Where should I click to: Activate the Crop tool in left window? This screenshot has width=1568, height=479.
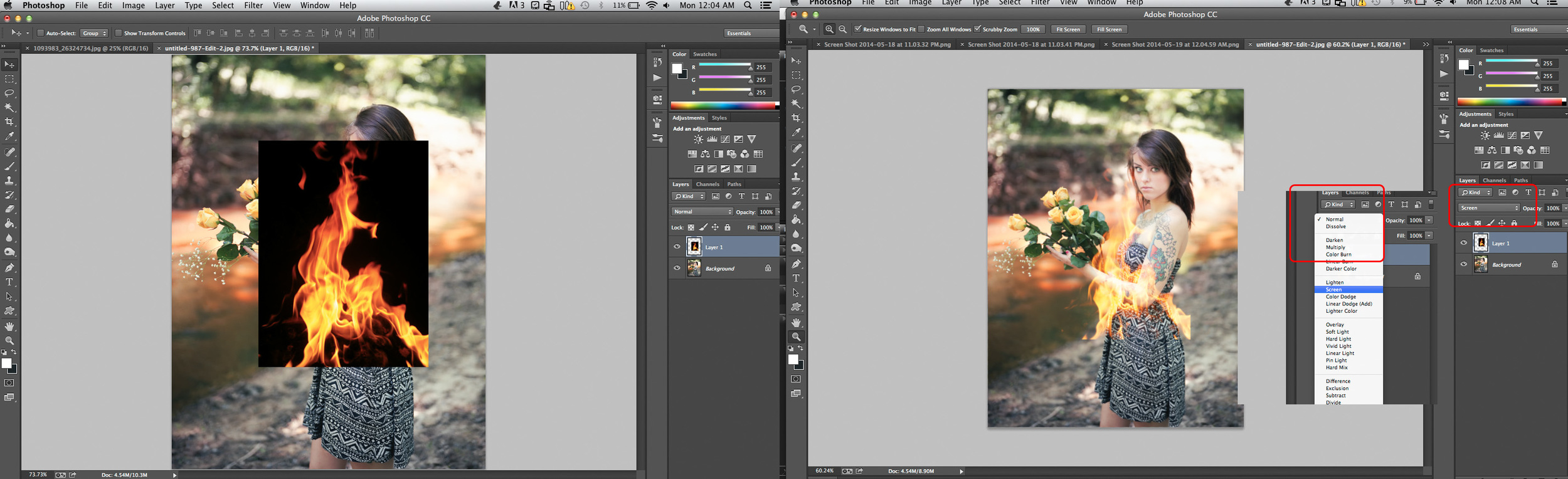coord(9,122)
